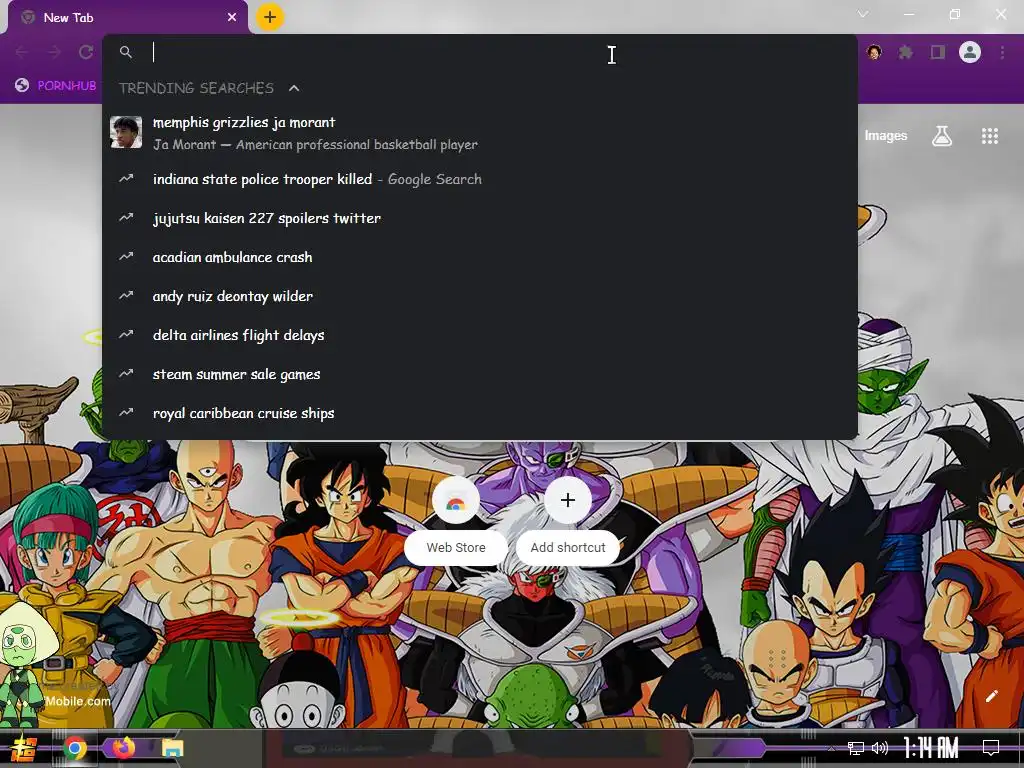Select suggestion acadian ambulance crash
The width and height of the screenshot is (1024, 768).
(479, 257)
